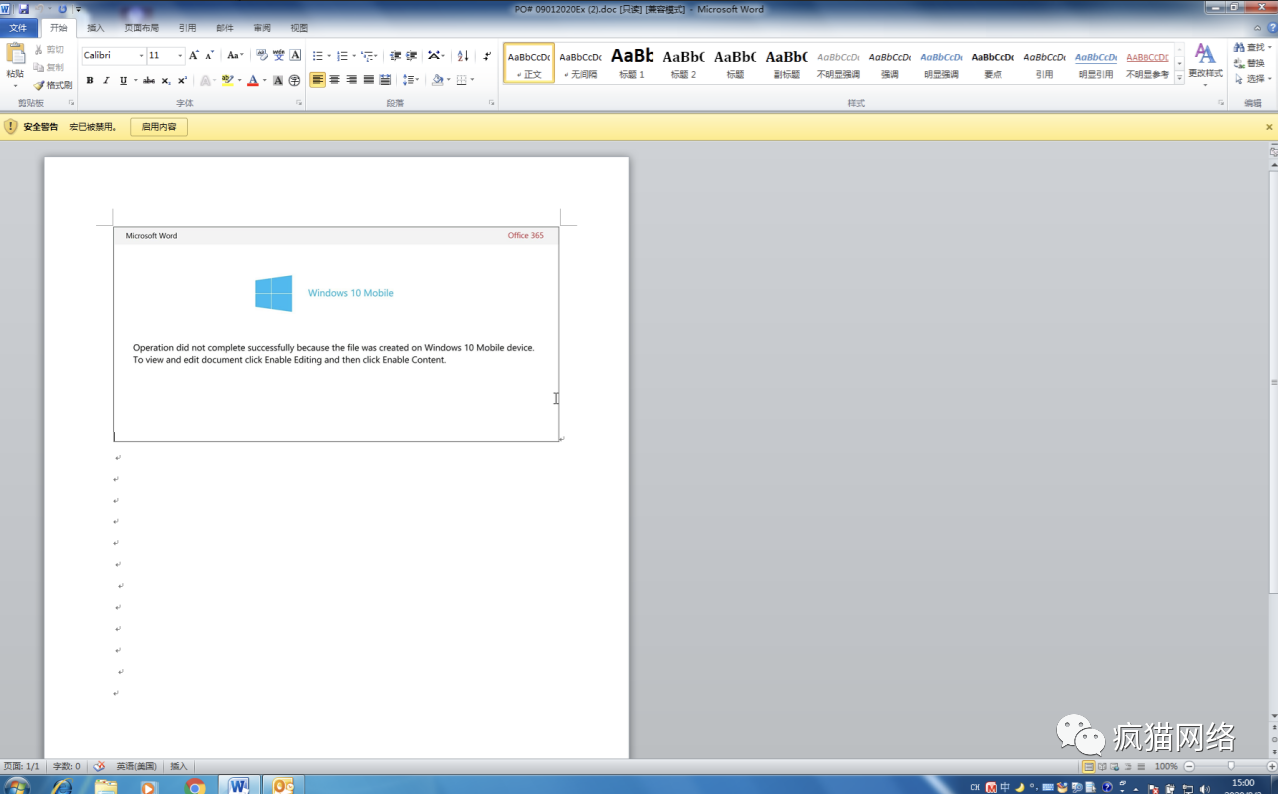Click the Enable Content (启用内容) button
The height and width of the screenshot is (794, 1278).
tap(159, 127)
